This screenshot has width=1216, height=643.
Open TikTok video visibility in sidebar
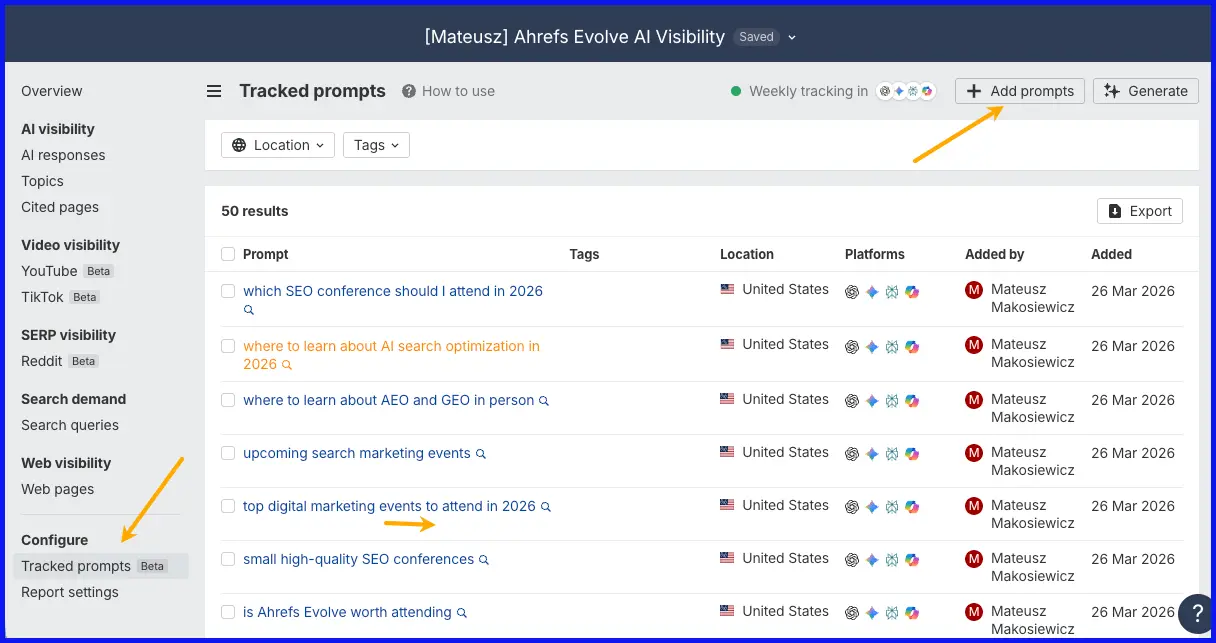pos(42,297)
